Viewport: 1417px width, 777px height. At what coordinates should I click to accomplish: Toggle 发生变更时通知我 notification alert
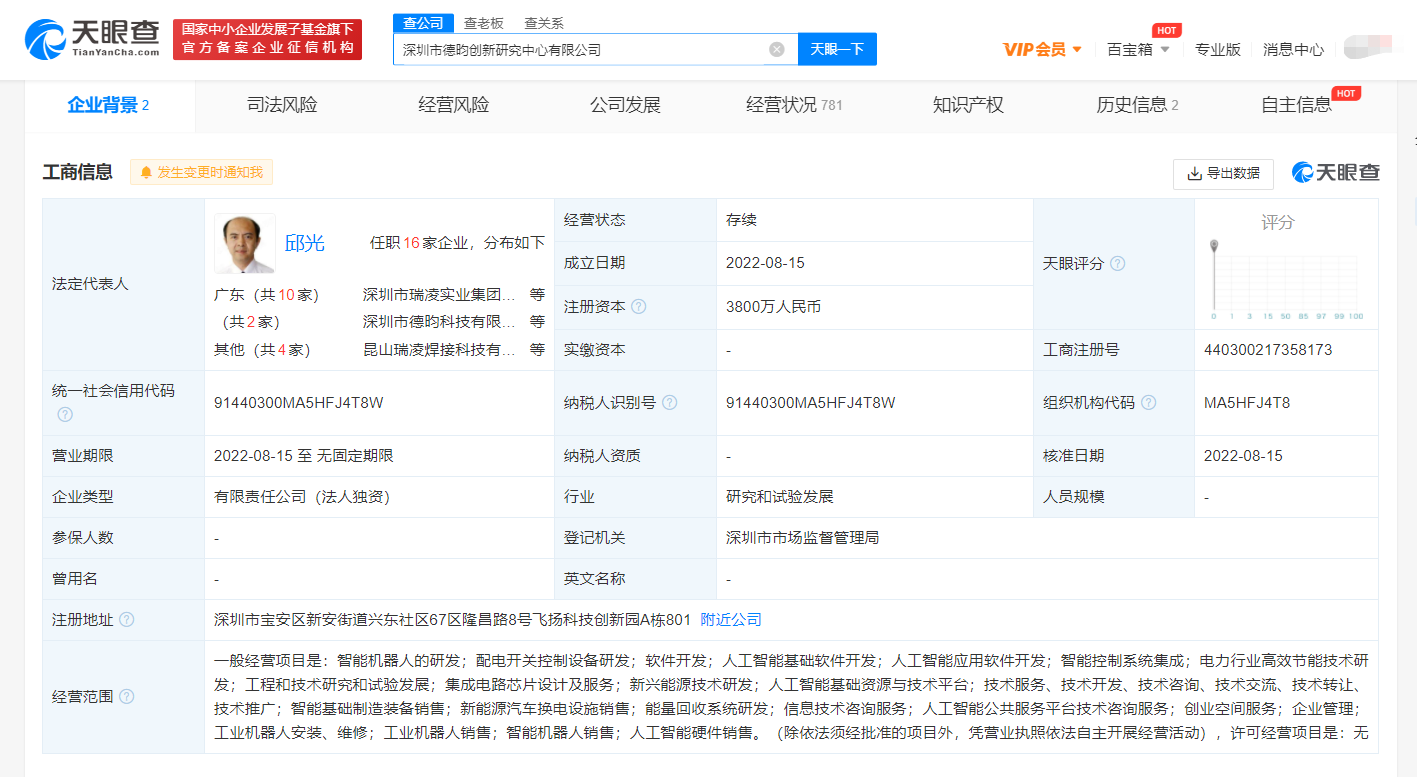click(x=200, y=172)
